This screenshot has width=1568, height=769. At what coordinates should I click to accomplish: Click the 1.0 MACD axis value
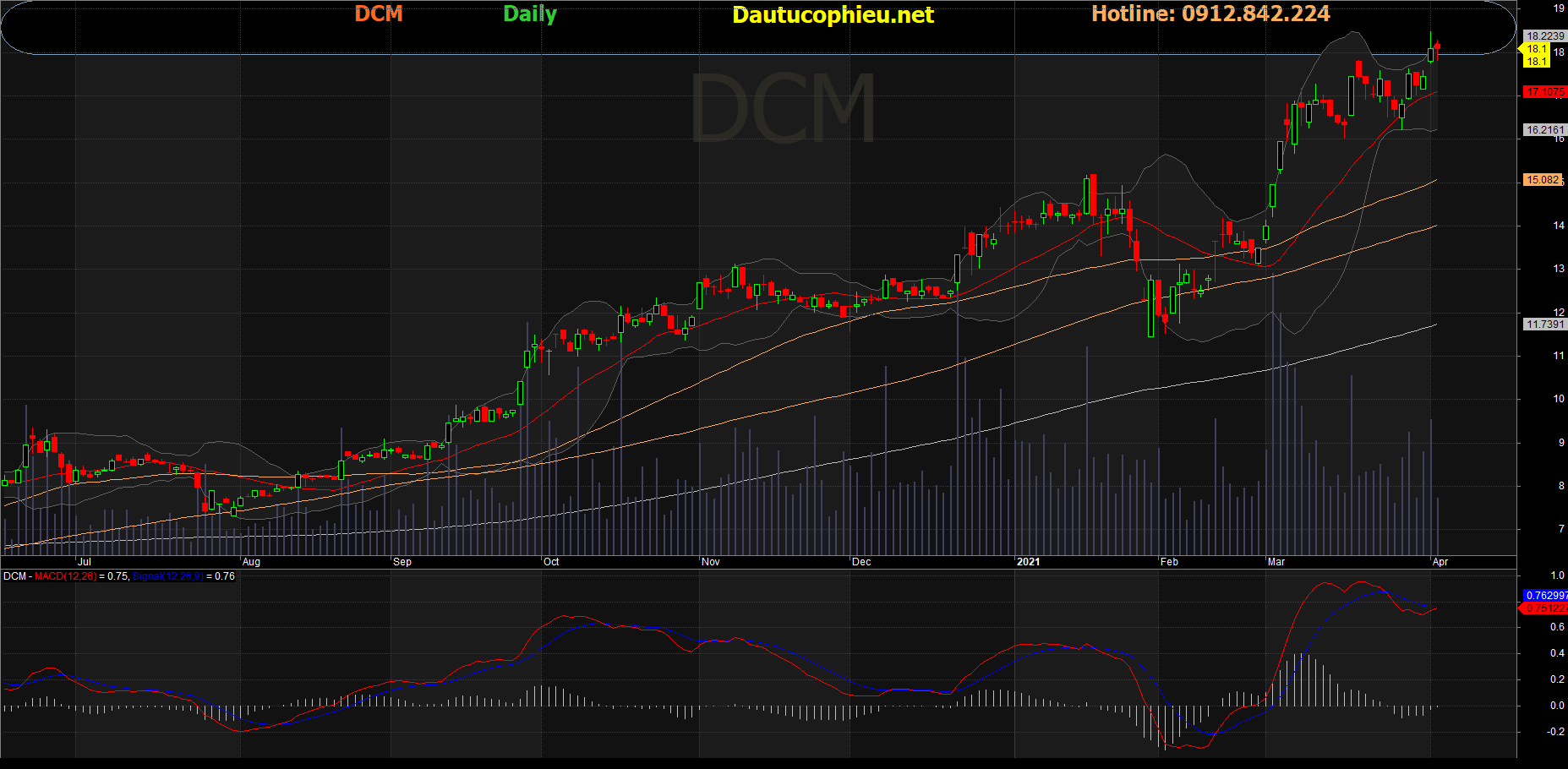pos(1558,575)
